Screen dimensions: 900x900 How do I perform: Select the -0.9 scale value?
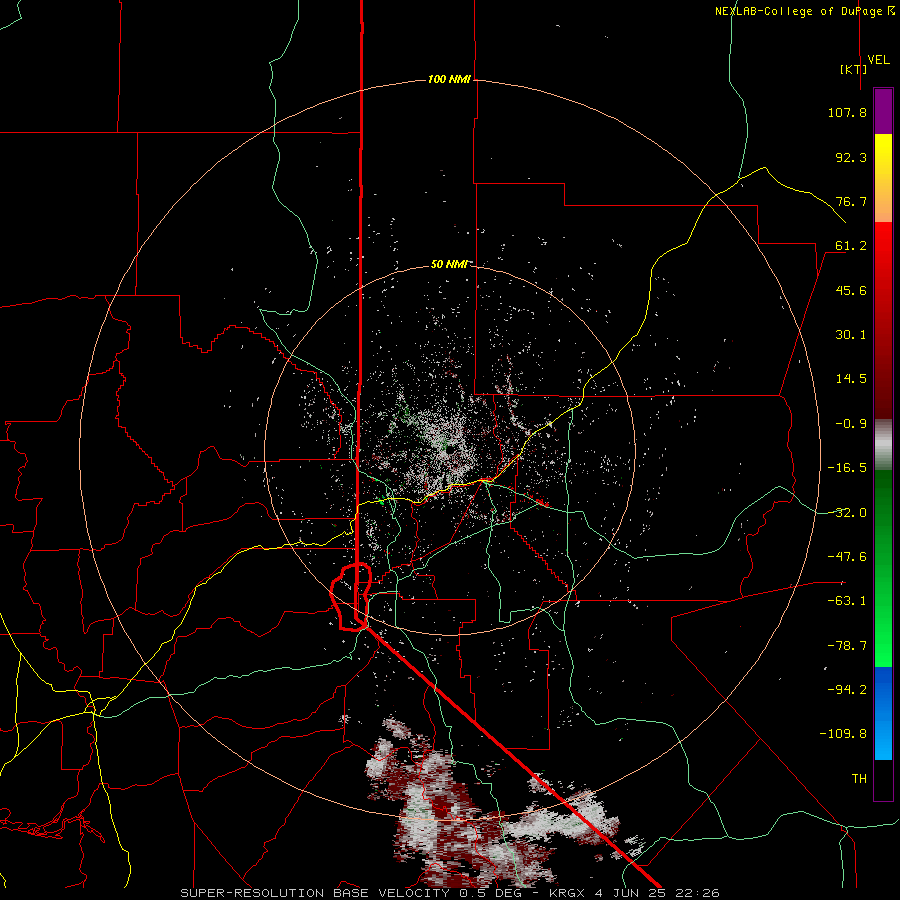[x=851, y=424]
